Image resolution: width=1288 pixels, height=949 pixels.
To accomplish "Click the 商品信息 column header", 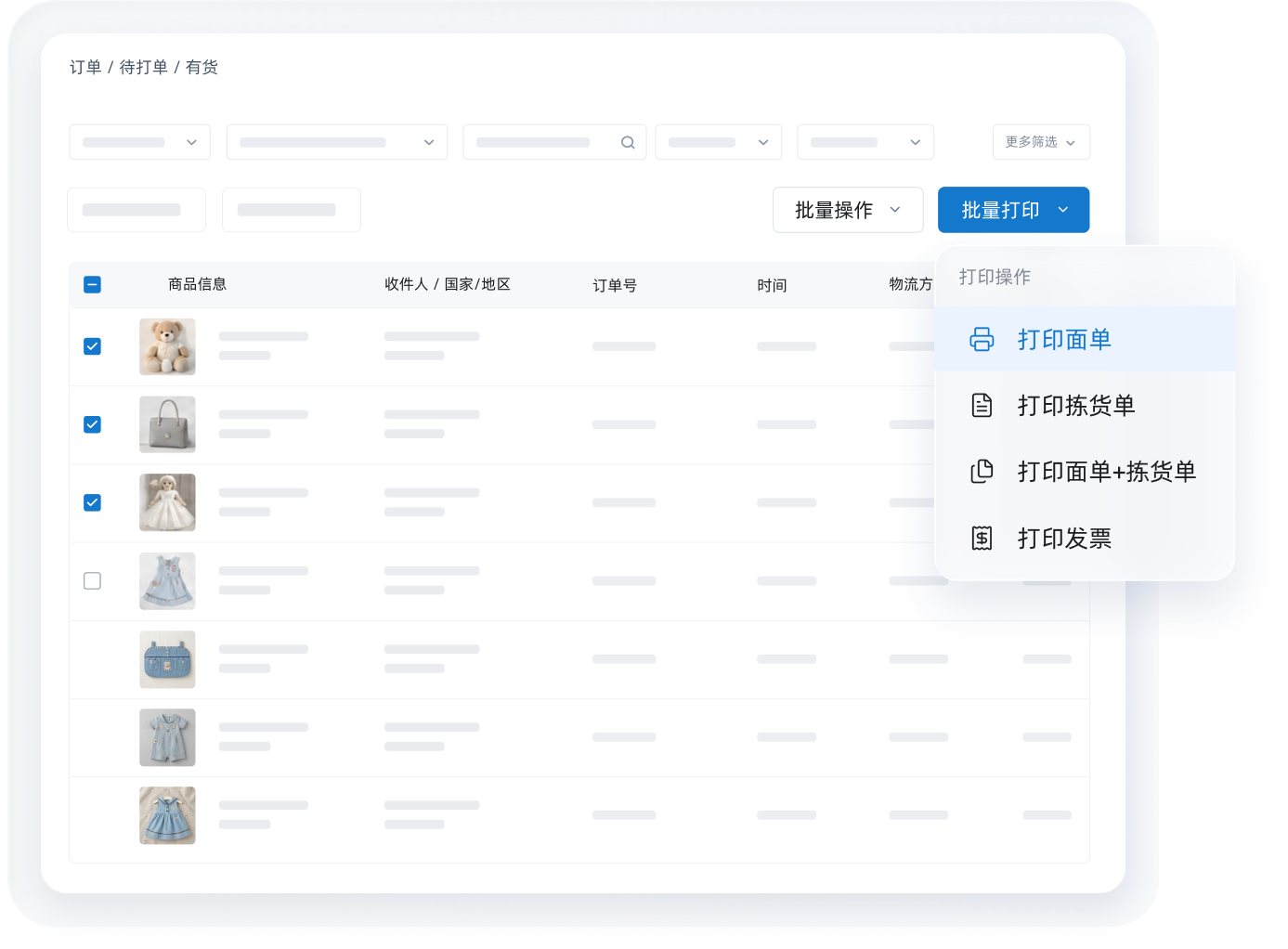I will tap(197, 284).
